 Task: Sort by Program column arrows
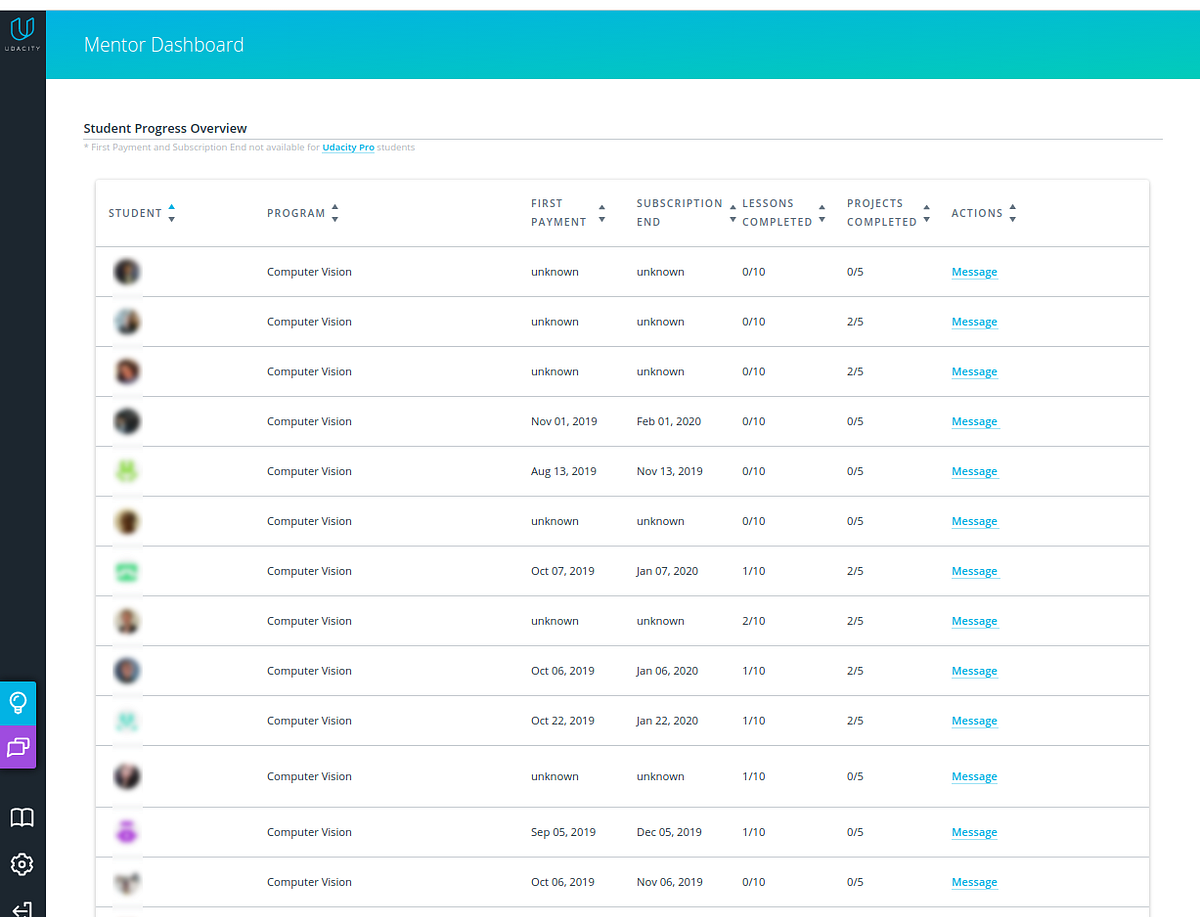click(x=335, y=213)
